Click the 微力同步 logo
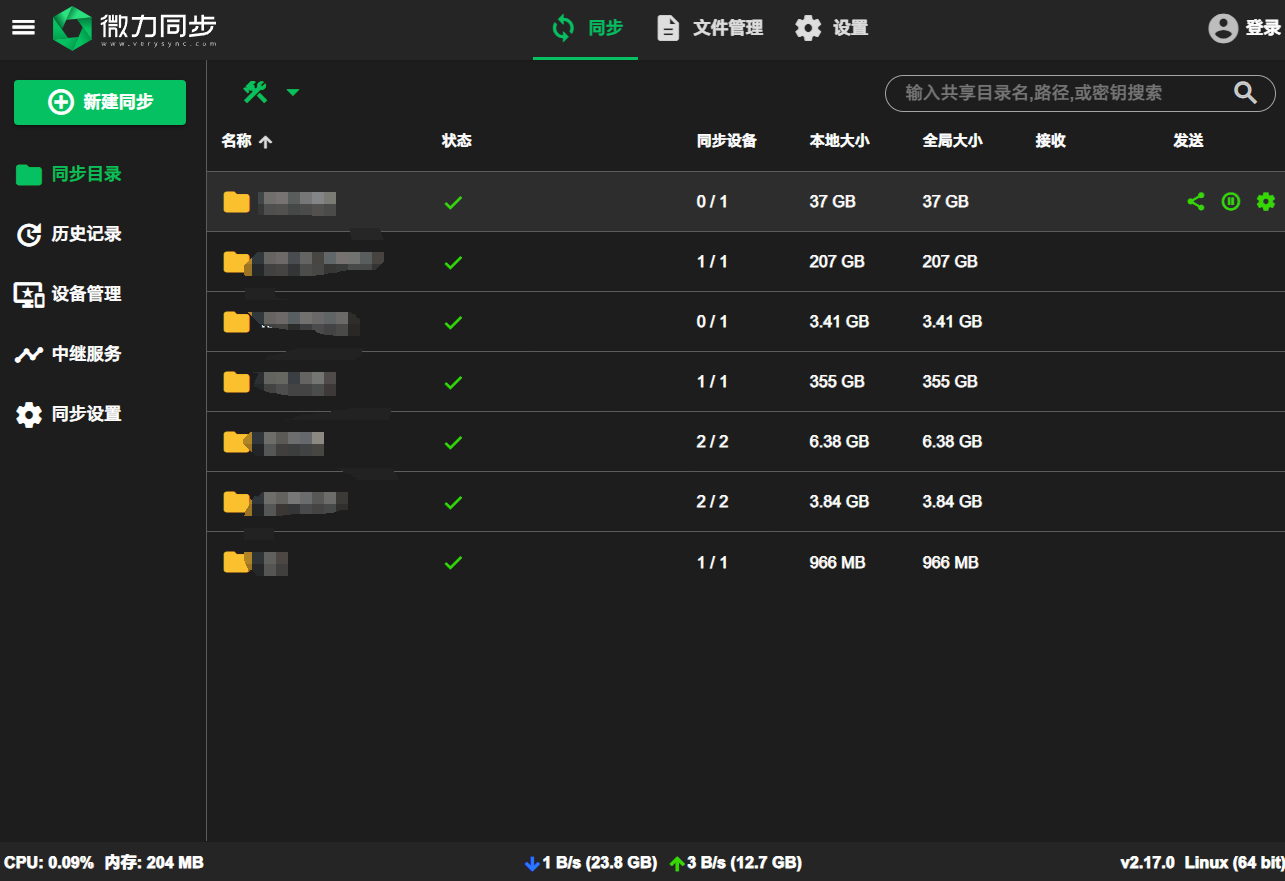 (x=135, y=28)
